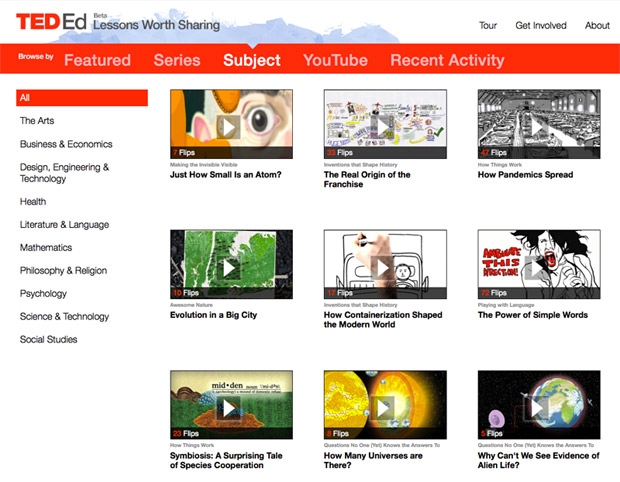Viewport: 620px width, 482px height.
Task: Filter by Philosophy & Religion
Action: point(63,270)
